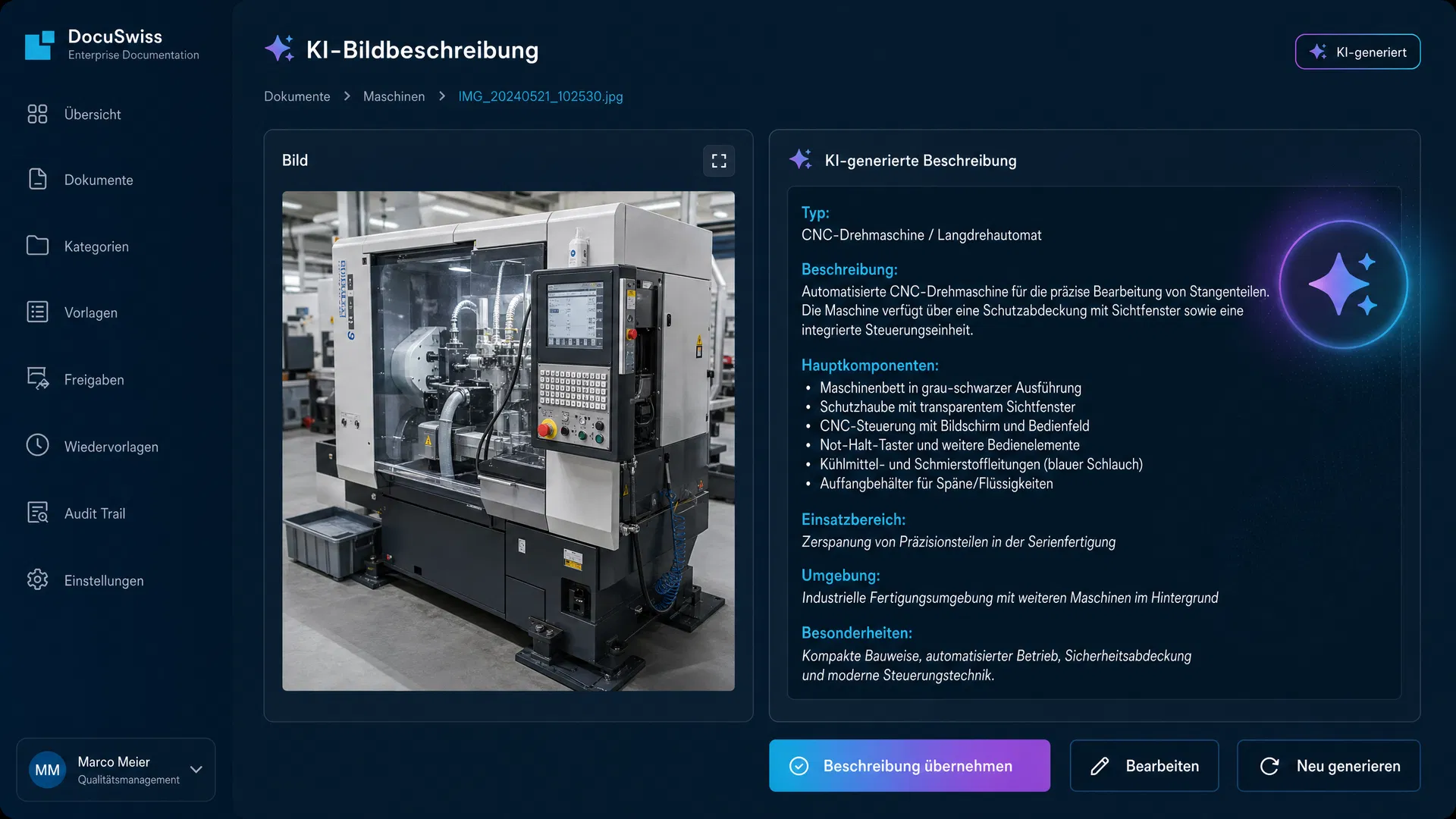Click the DocuSwiss logo icon
Viewport: 1456px width, 819px height.
(39, 45)
